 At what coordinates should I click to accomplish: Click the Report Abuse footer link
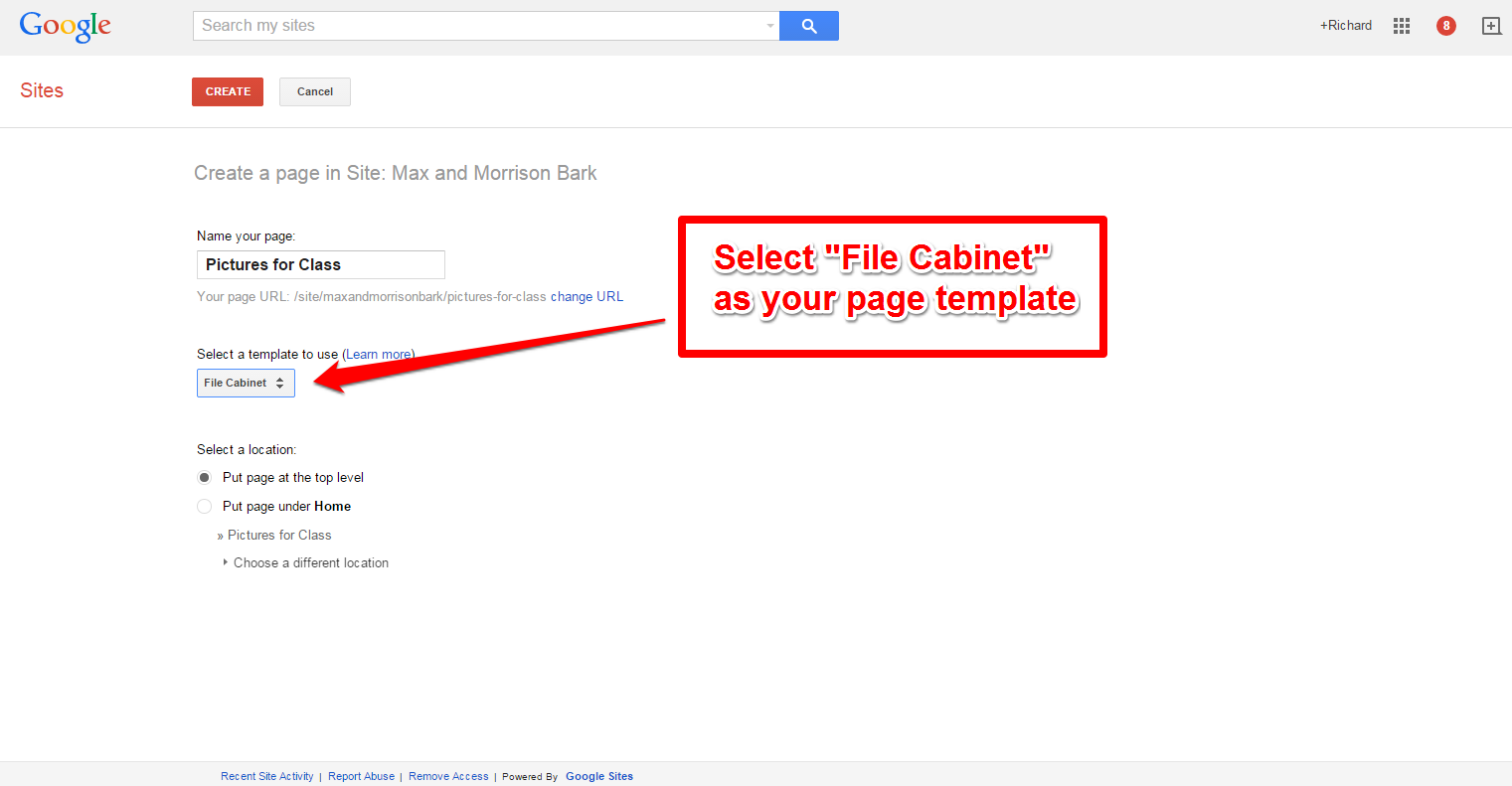361,776
